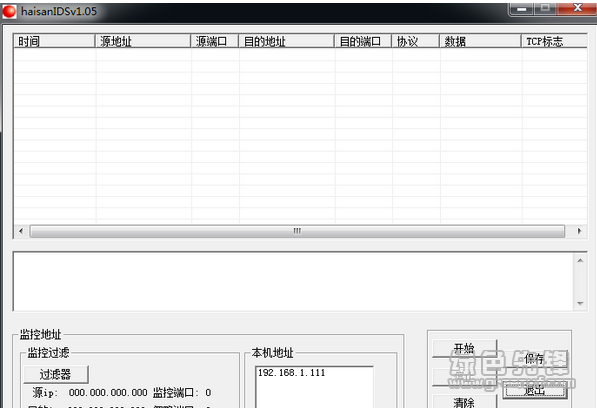Minimize the haisanIDS window
The width and height of the screenshot is (597, 408).
[x=522, y=8]
